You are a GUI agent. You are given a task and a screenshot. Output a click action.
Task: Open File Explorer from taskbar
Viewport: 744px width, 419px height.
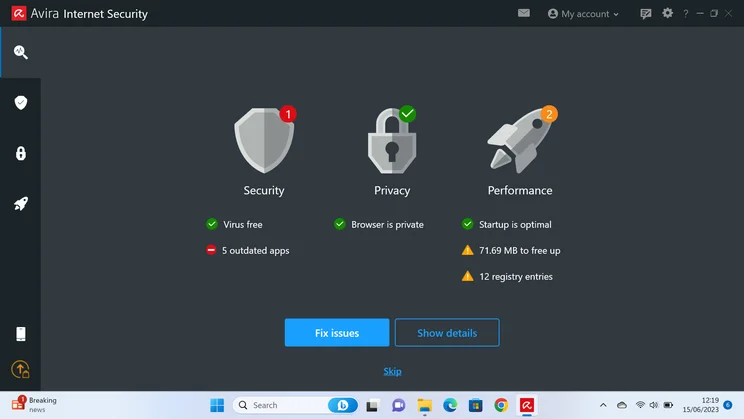(424, 405)
